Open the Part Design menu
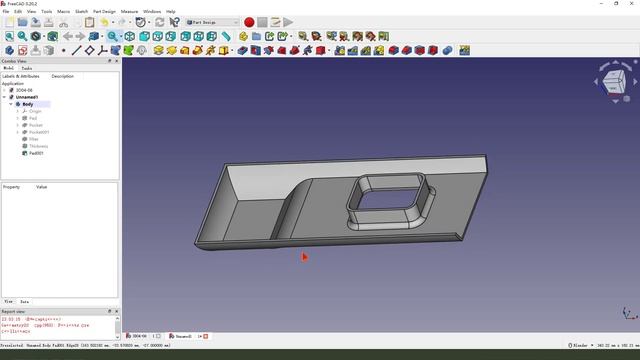Viewport: 640px width, 360px height. (104, 11)
